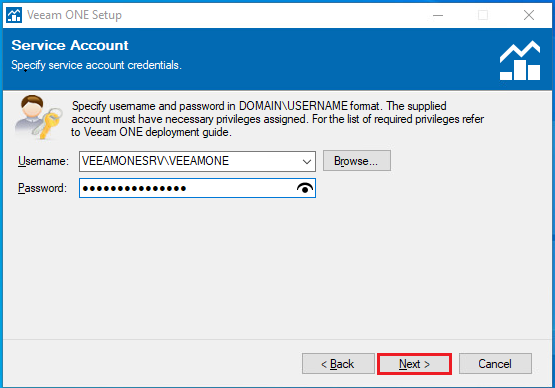Click the DOMAIN\USERNAME format instruction text
The image size is (555, 388).
pyautogui.click(x=278, y=119)
